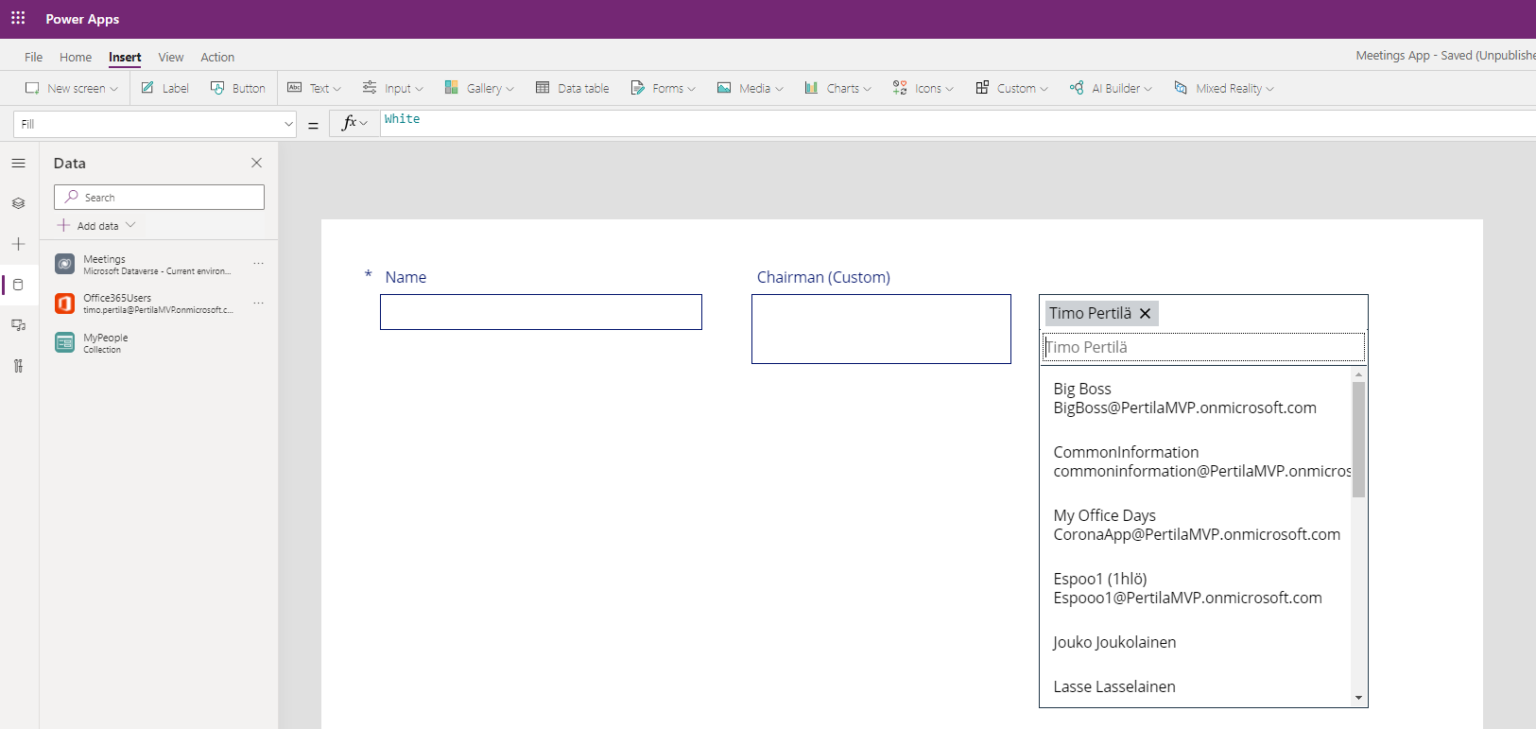Open the Add data menu
Screen dimensions: 1536x729
(x=96, y=225)
